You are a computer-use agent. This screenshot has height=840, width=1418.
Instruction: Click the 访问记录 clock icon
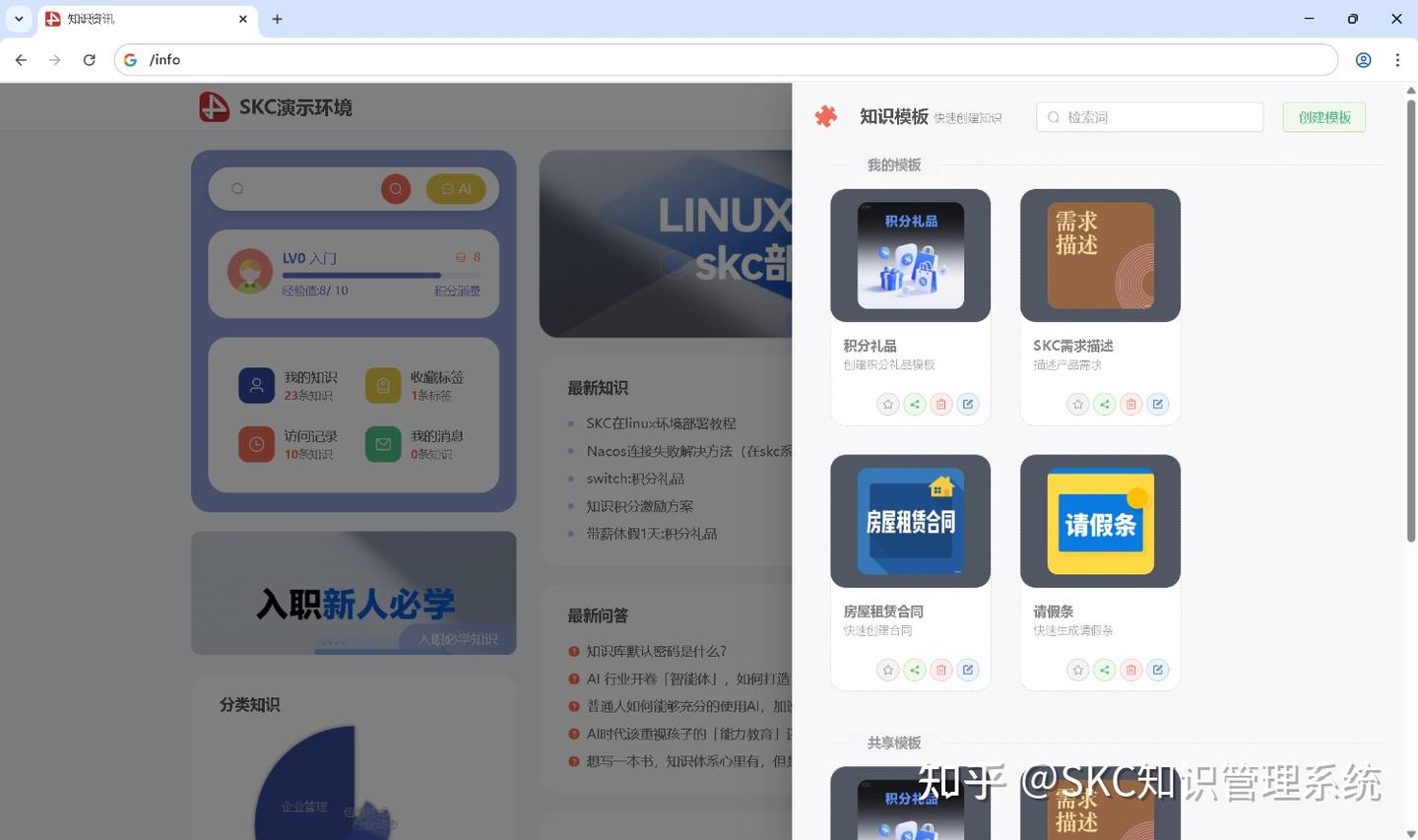(x=257, y=444)
